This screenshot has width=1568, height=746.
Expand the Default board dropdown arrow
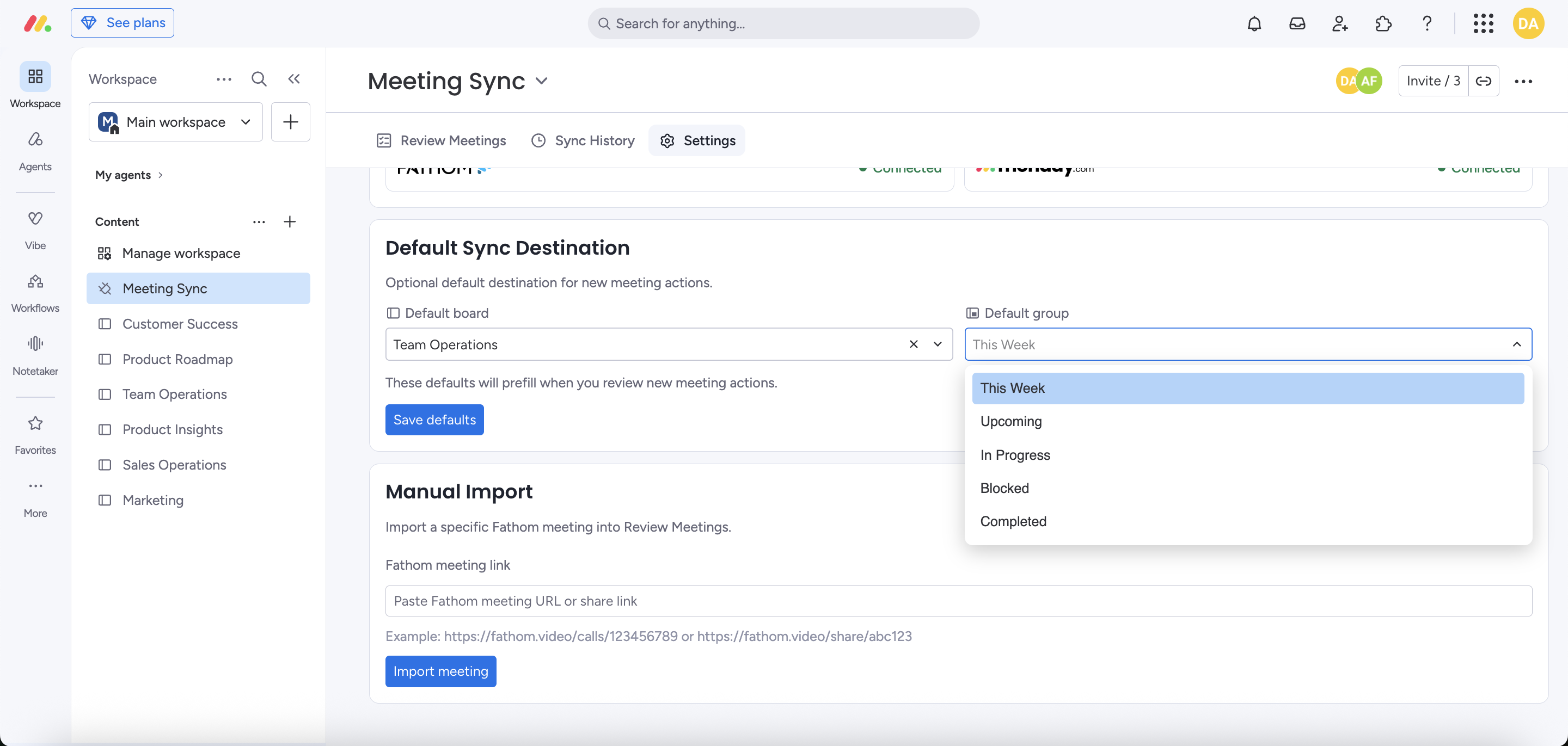(938, 344)
